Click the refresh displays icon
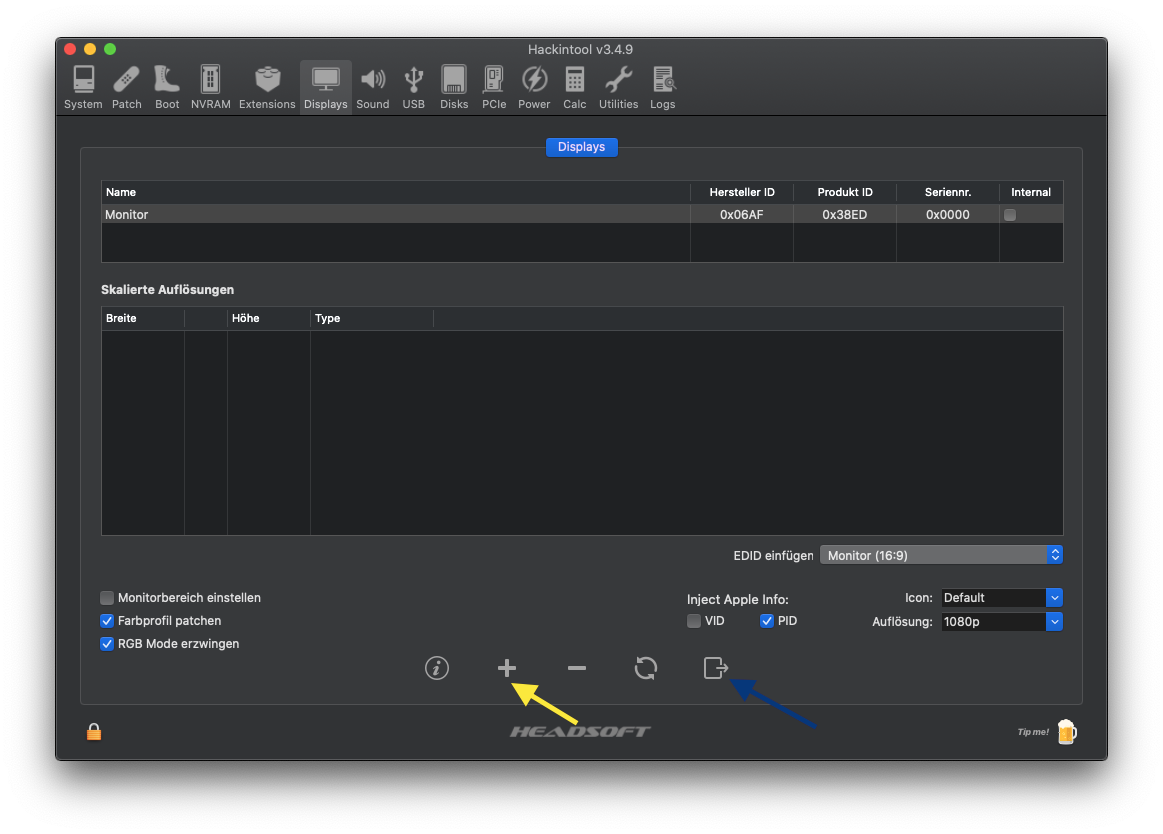Screen dimensions: 1163x834 [x=646, y=668]
